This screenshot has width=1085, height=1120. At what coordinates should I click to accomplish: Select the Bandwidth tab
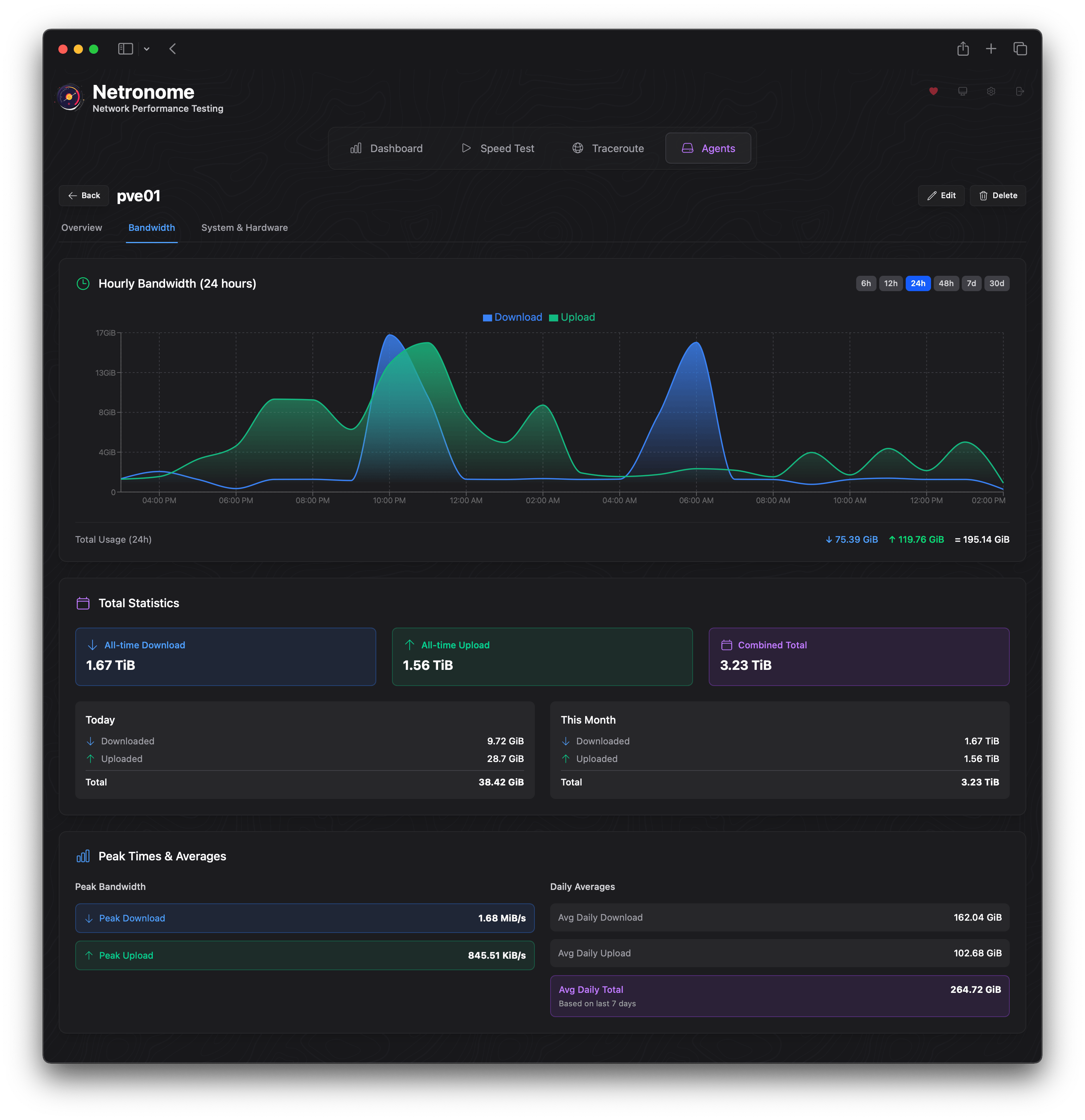point(152,227)
